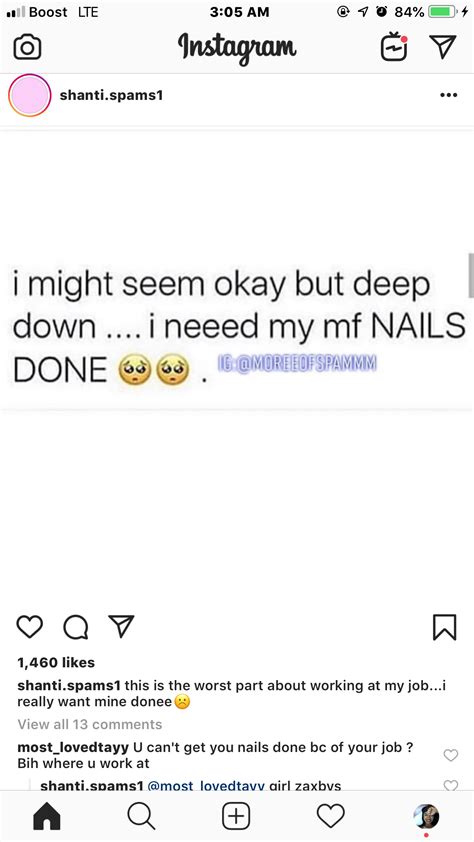Tap the three-dot post options menu

[448, 96]
